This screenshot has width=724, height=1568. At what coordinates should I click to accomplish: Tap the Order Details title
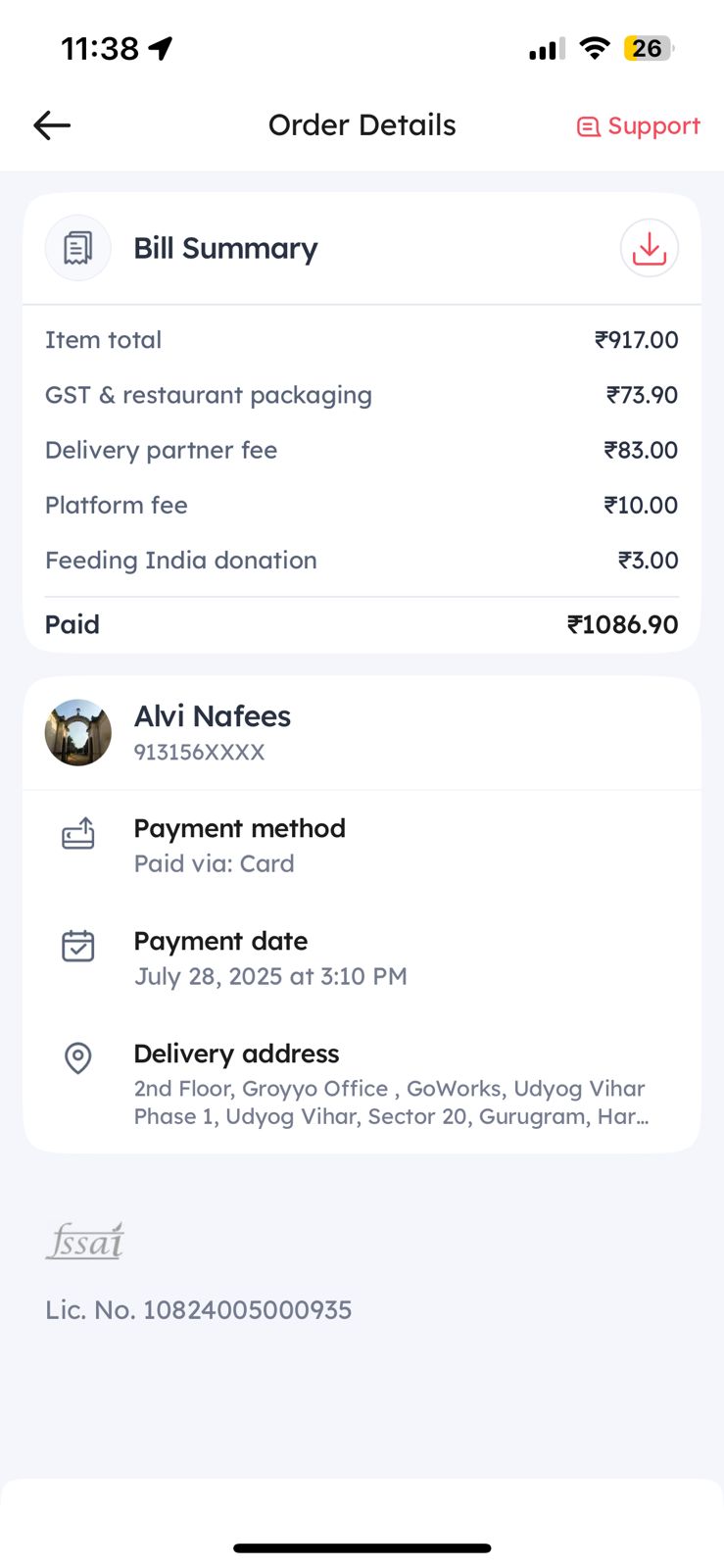click(x=362, y=125)
